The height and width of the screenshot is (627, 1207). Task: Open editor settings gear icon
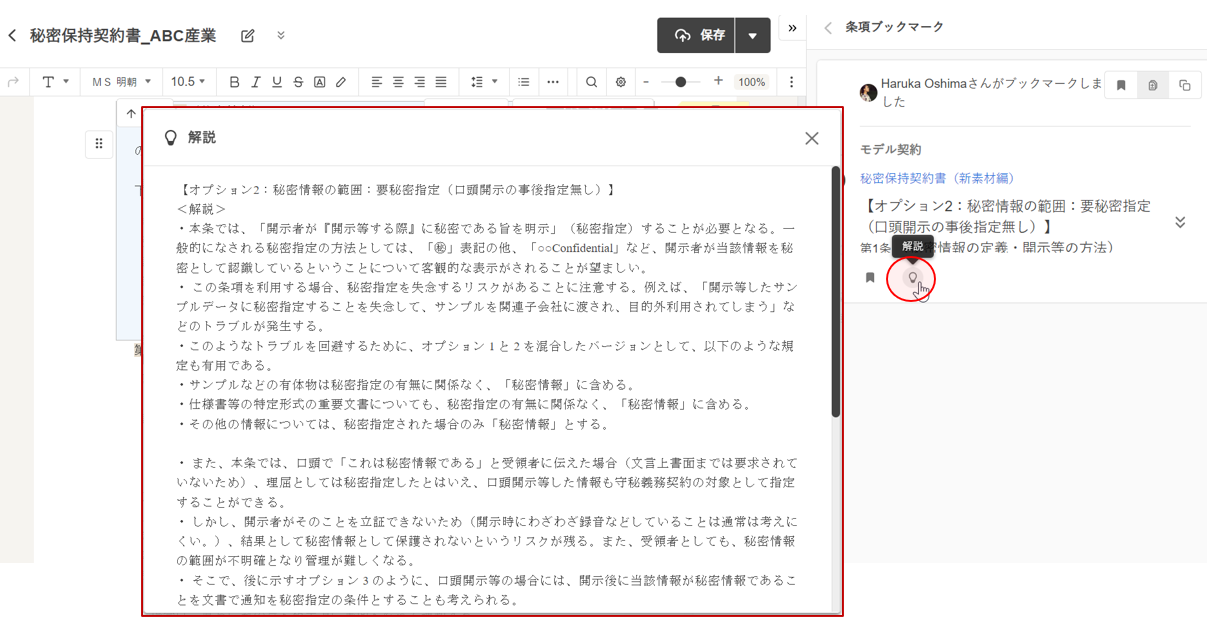point(620,82)
